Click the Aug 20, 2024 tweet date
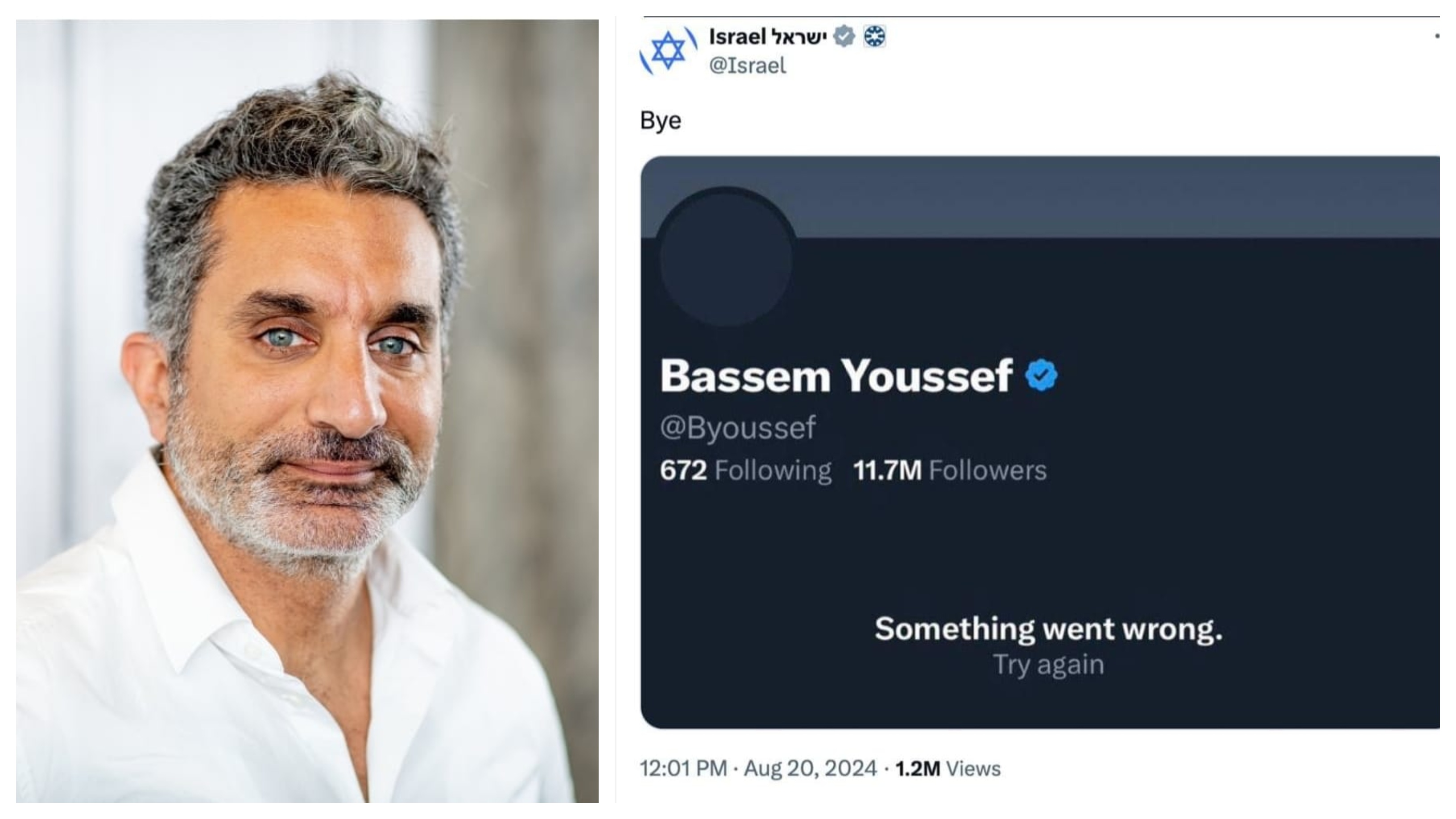Viewport: 1456px width, 819px height. [810, 769]
